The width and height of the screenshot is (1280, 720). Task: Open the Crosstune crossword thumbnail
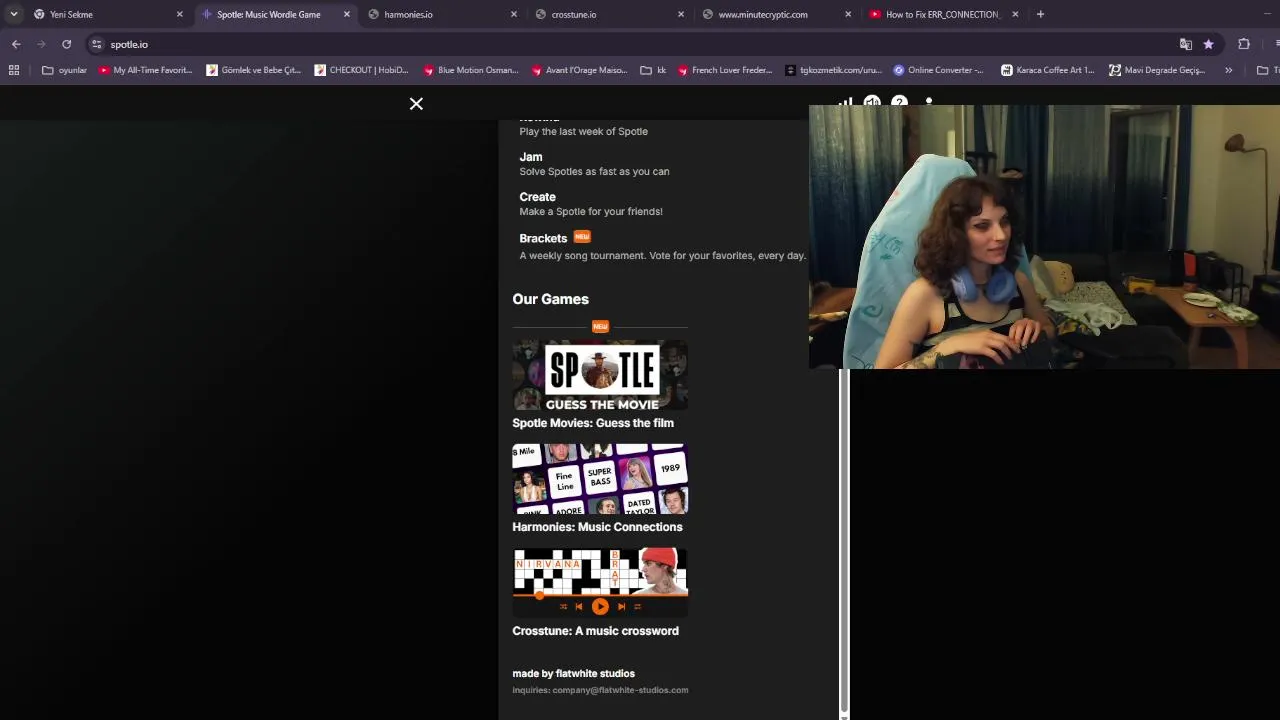point(600,583)
